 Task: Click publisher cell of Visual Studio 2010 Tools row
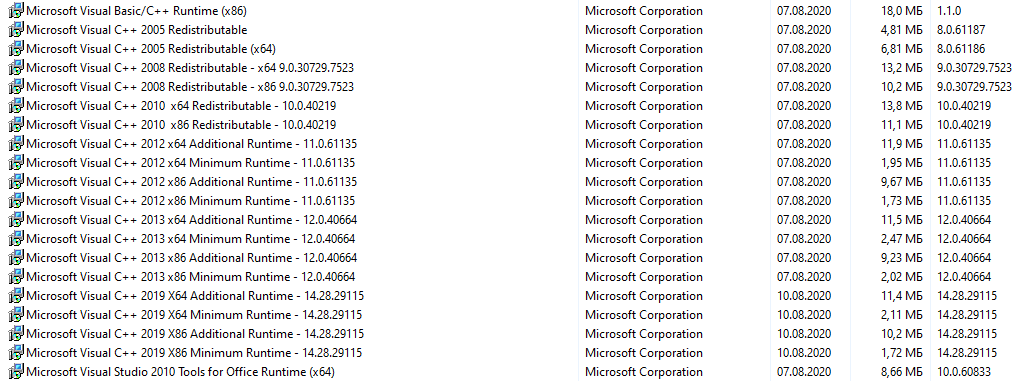tap(643, 373)
